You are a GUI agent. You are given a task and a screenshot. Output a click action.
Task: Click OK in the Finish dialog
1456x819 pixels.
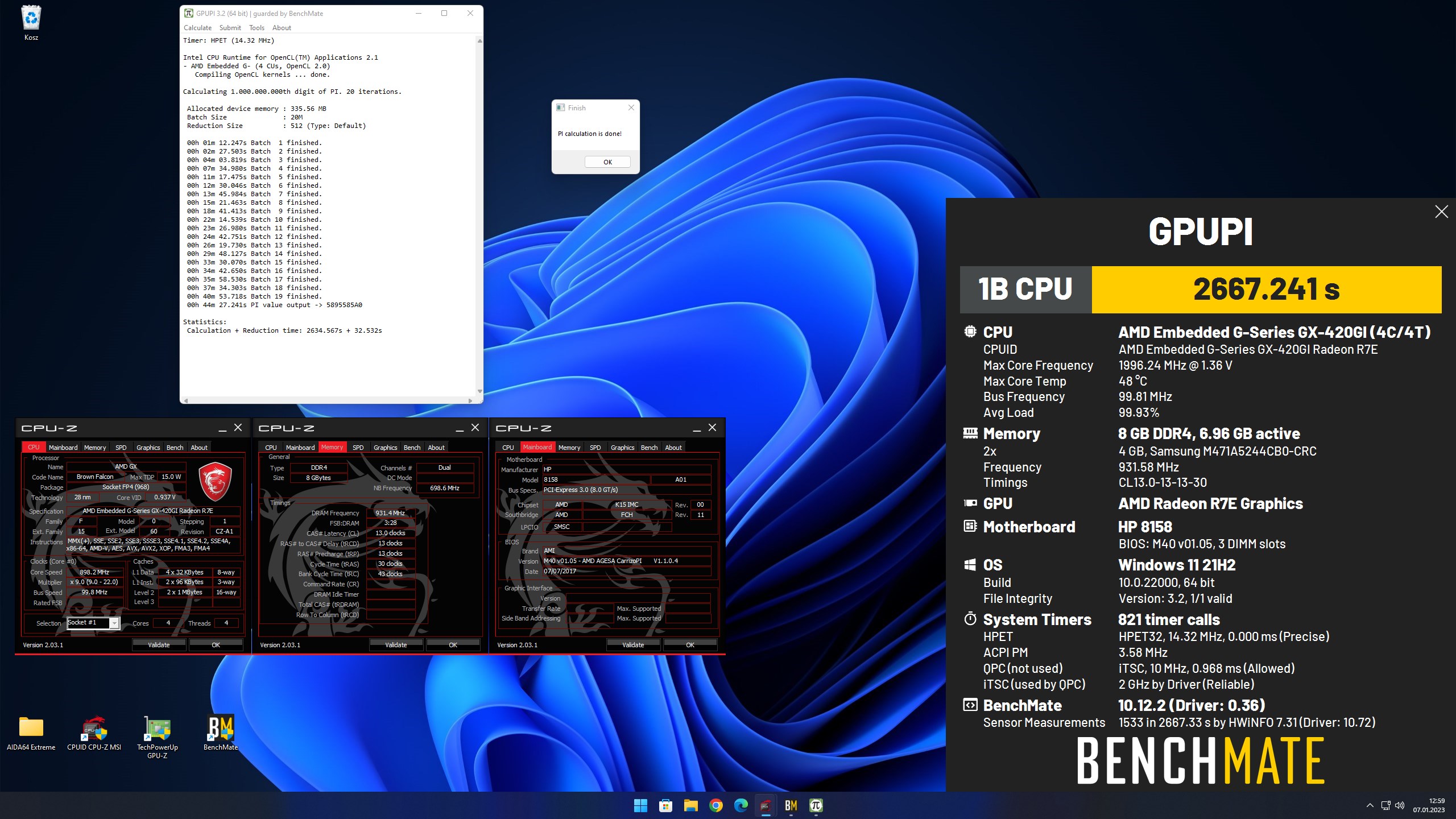[607, 162]
